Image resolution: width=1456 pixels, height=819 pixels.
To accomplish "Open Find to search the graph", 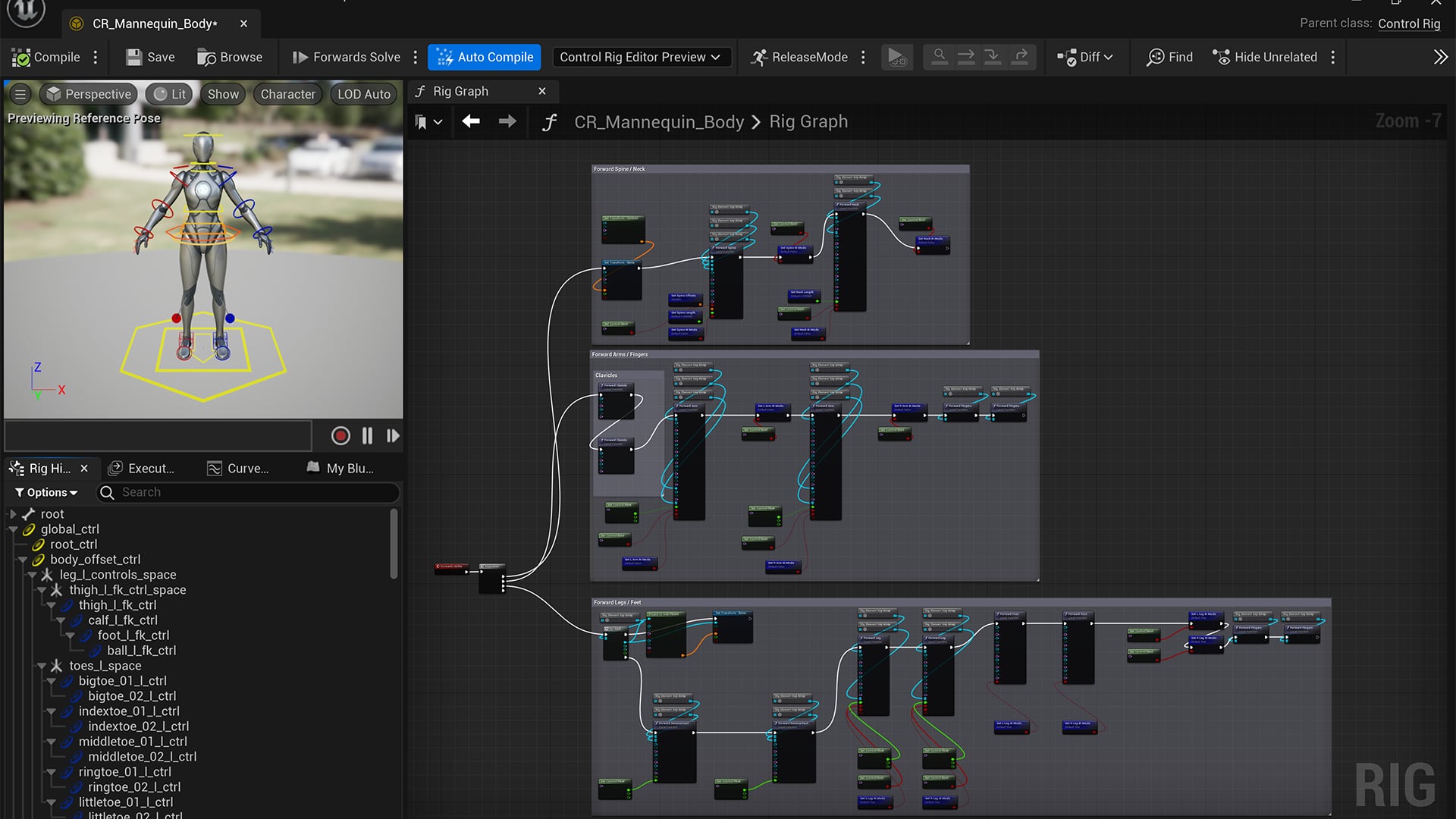I will coord(1168,56).
